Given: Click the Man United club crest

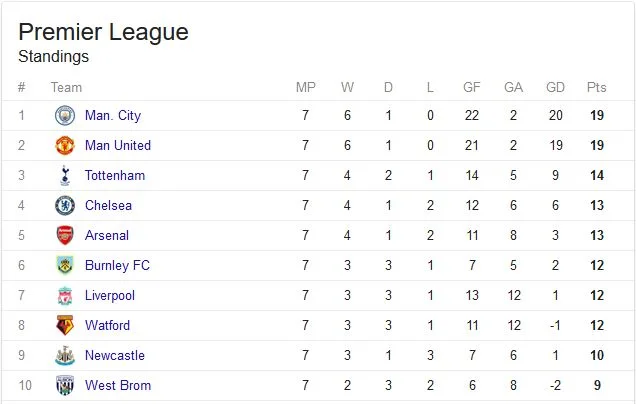Looking at the screenshot, I should [65, 146].
